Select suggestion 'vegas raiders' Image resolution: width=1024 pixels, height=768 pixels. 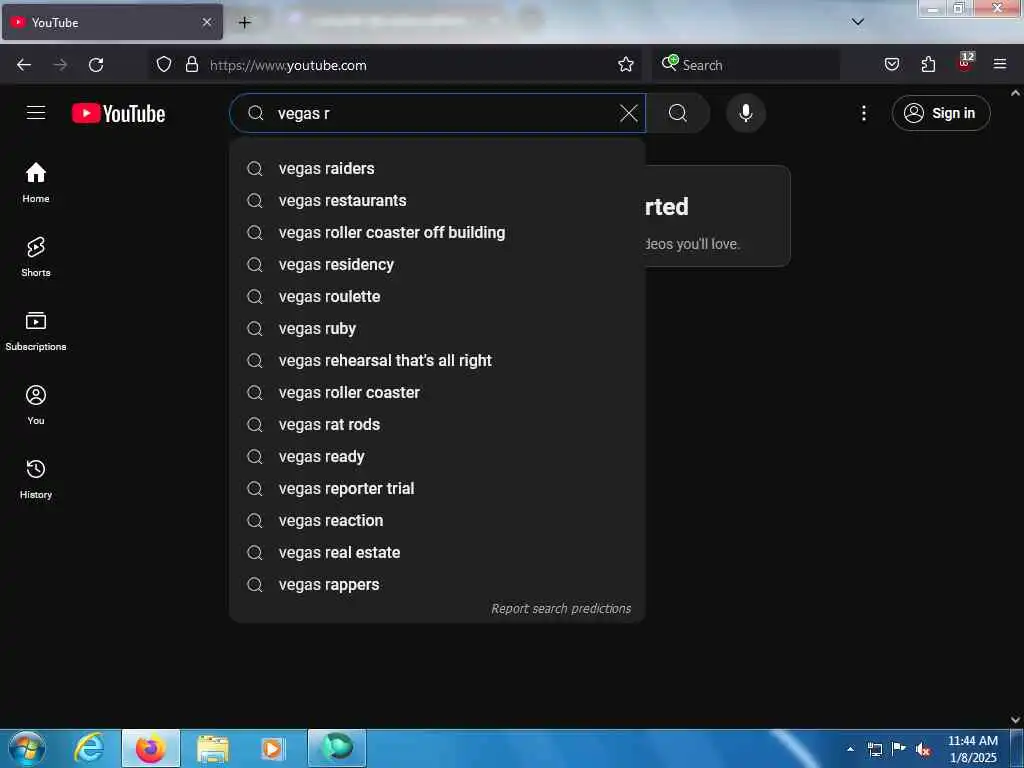pyautogui.click(x=437, y=168)
